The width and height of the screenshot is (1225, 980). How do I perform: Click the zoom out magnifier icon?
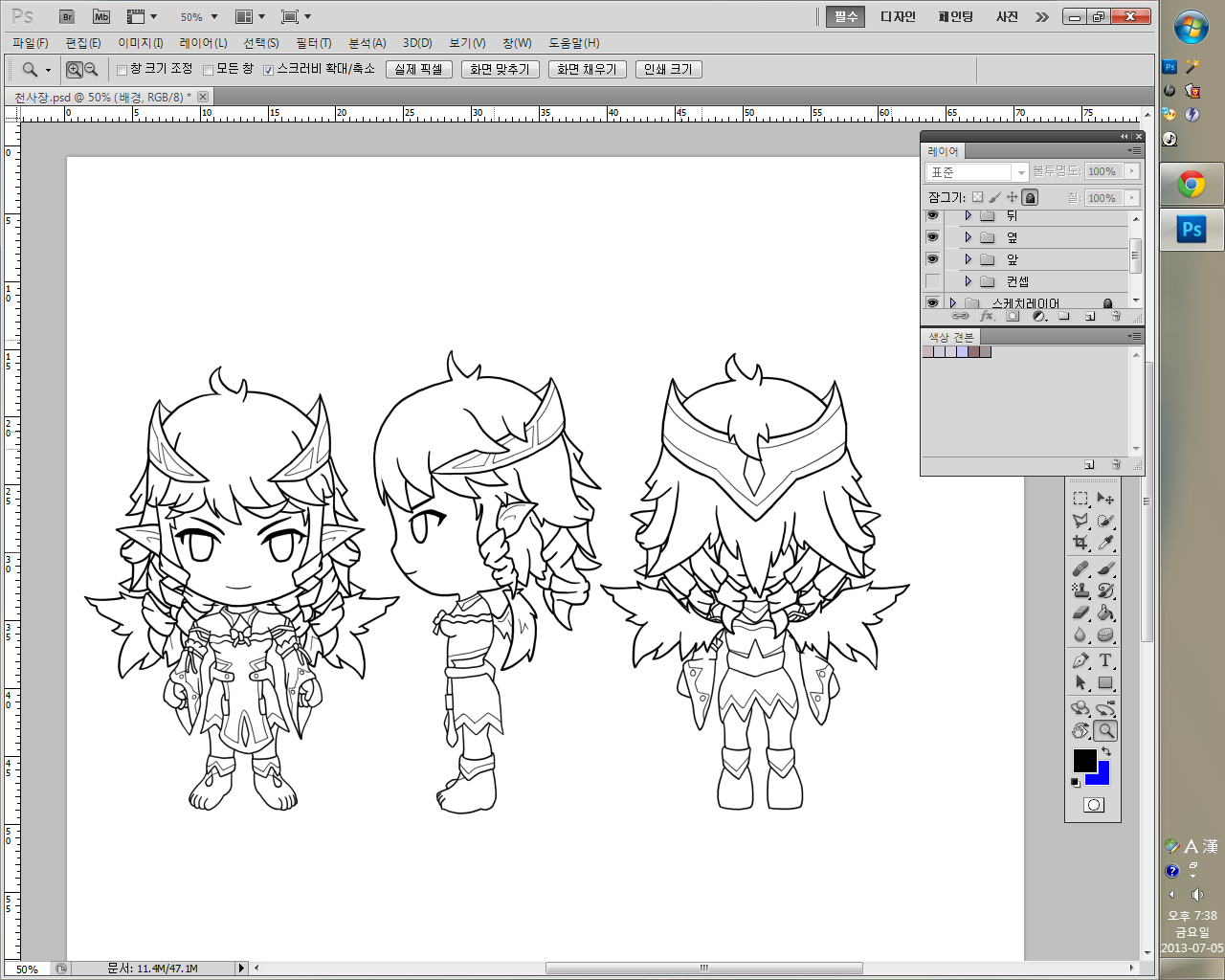(x=91, y=69)
